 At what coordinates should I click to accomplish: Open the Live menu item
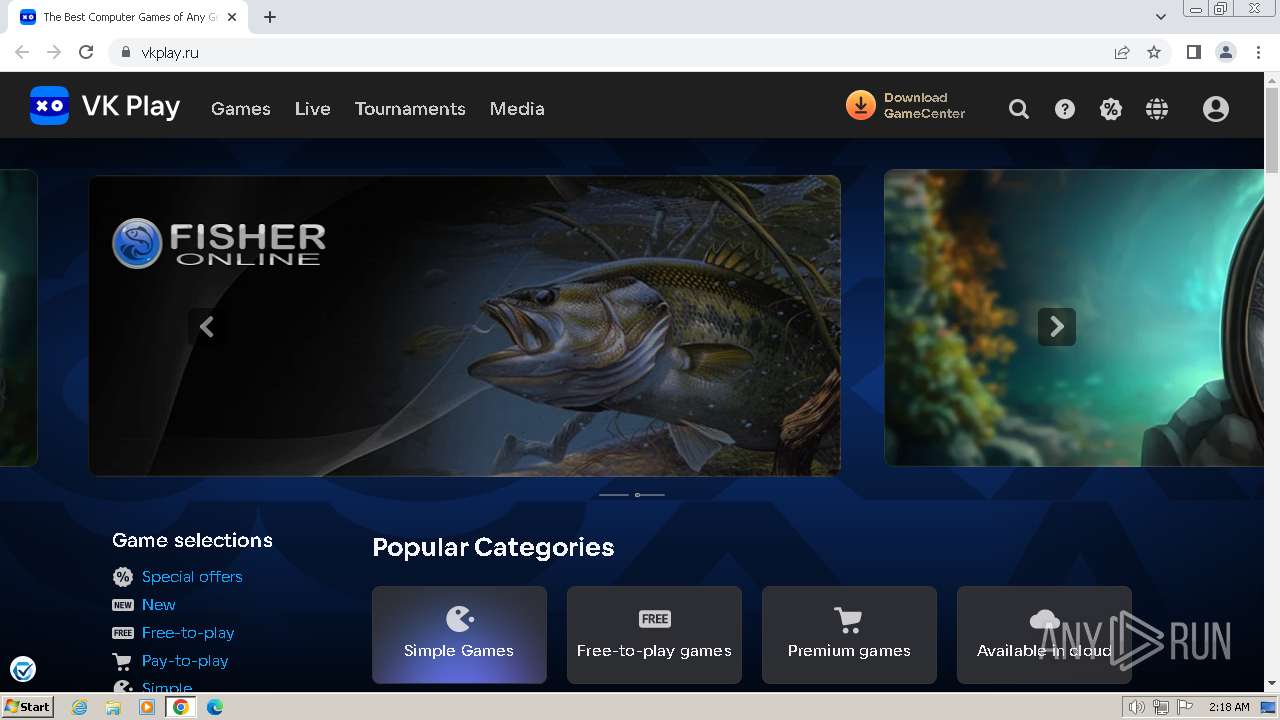pos(313,109)
